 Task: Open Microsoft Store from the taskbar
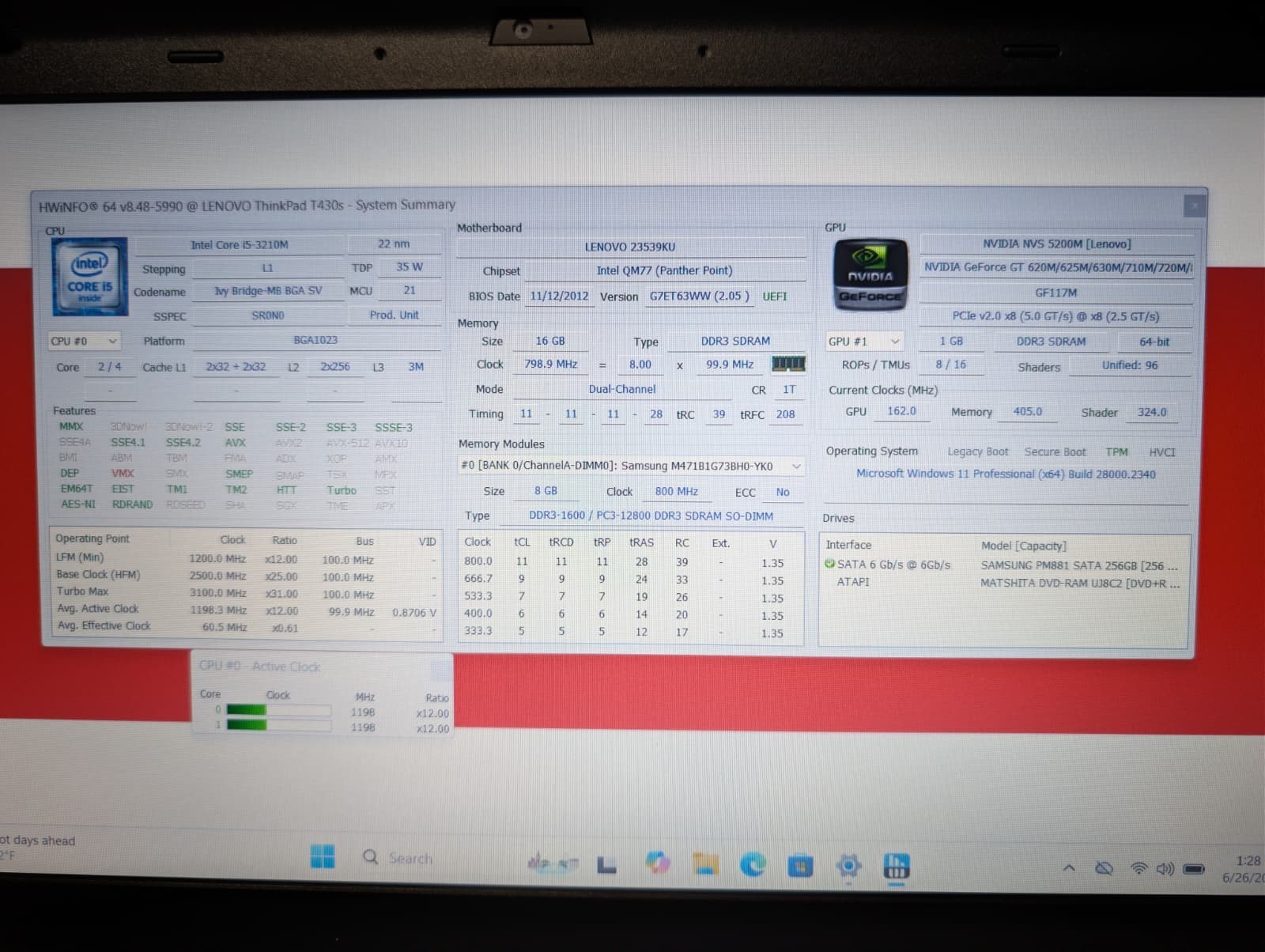[800, 867]
